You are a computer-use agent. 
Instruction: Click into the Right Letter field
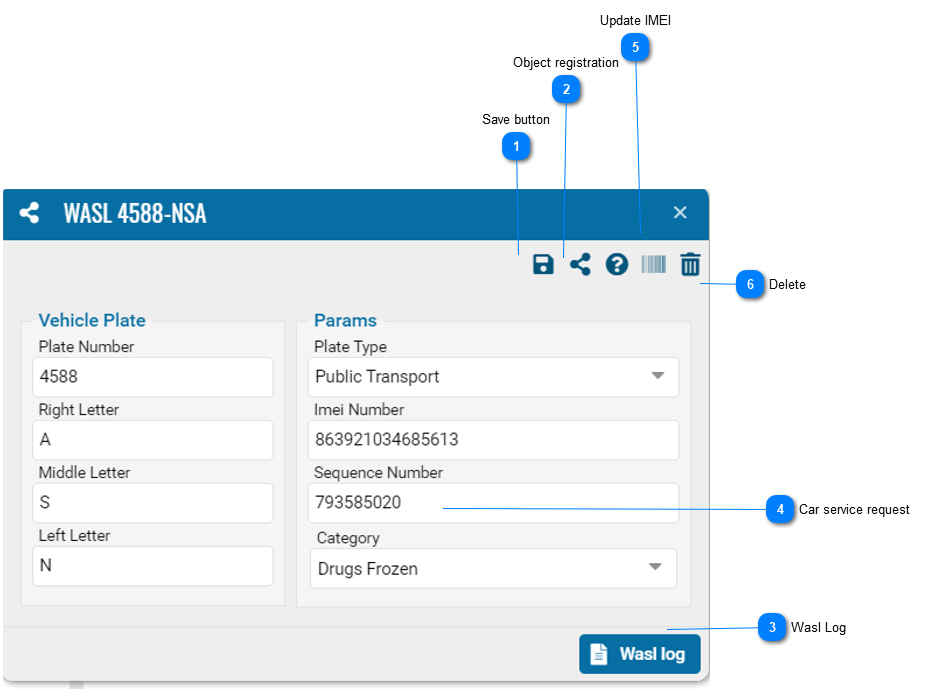tap(152, 440)
